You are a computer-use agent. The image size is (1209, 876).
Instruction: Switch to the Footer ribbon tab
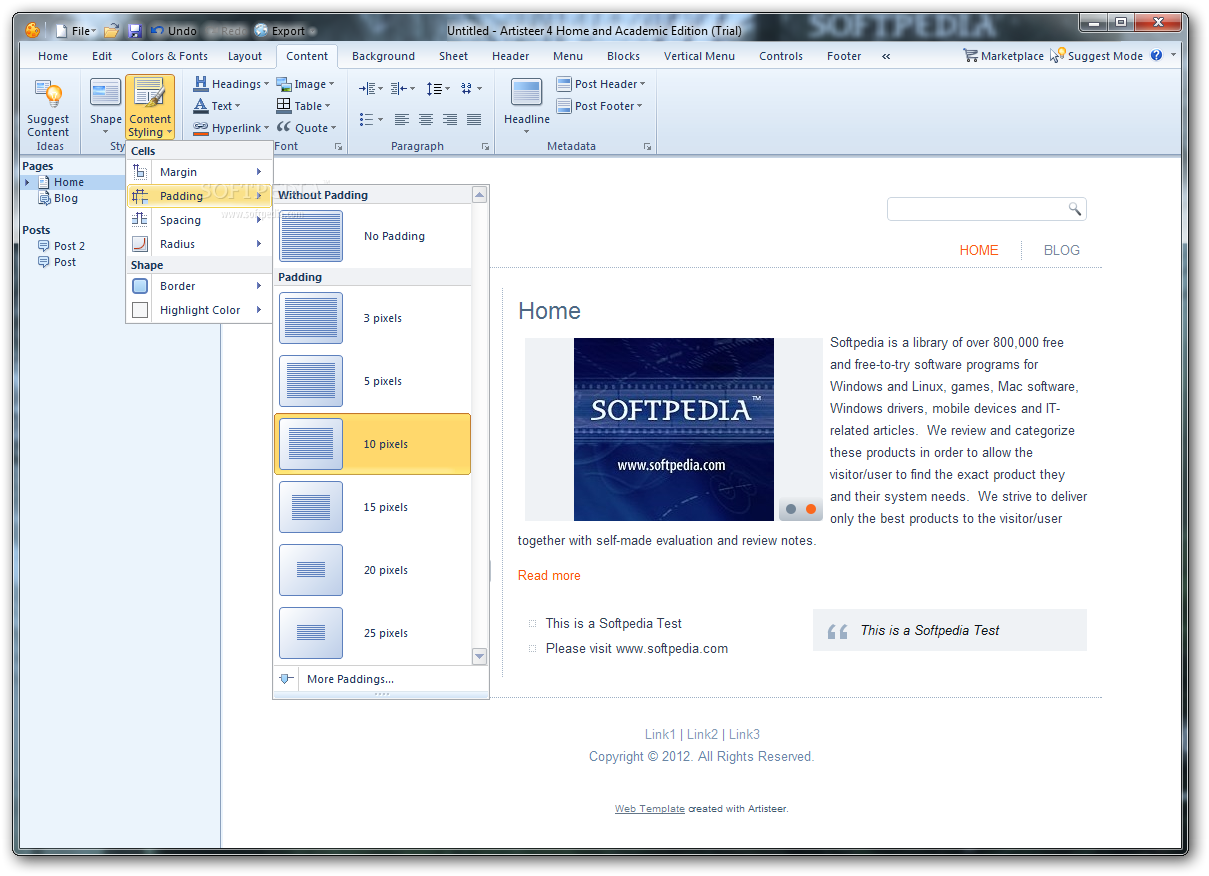point(843,56)
